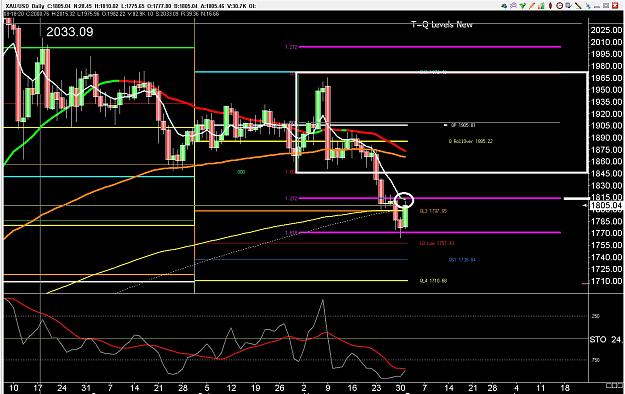
Task: Click the 1935.00 price scale label
Action: point(607,102)
